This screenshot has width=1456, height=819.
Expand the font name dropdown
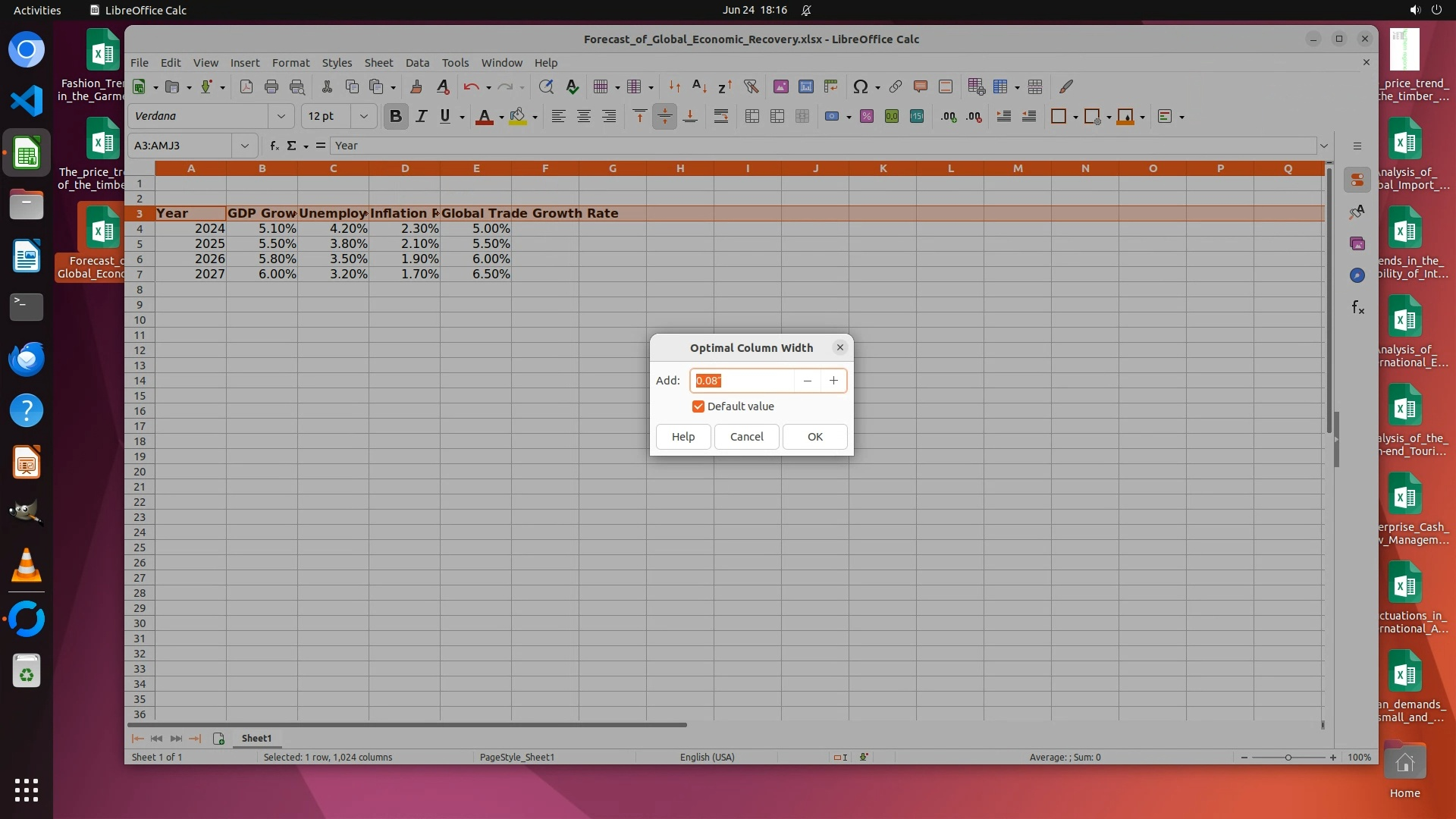coord(281,117)
